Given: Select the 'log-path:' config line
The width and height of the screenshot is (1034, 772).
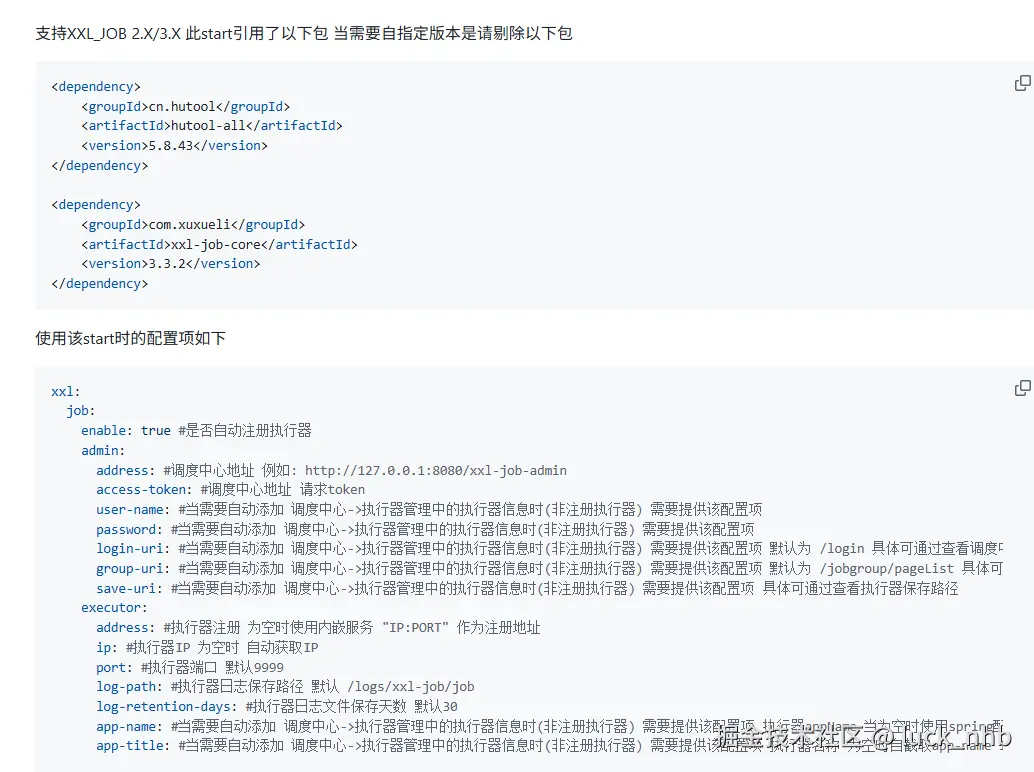Looking at the screenshot, I should tap(285, 686).
